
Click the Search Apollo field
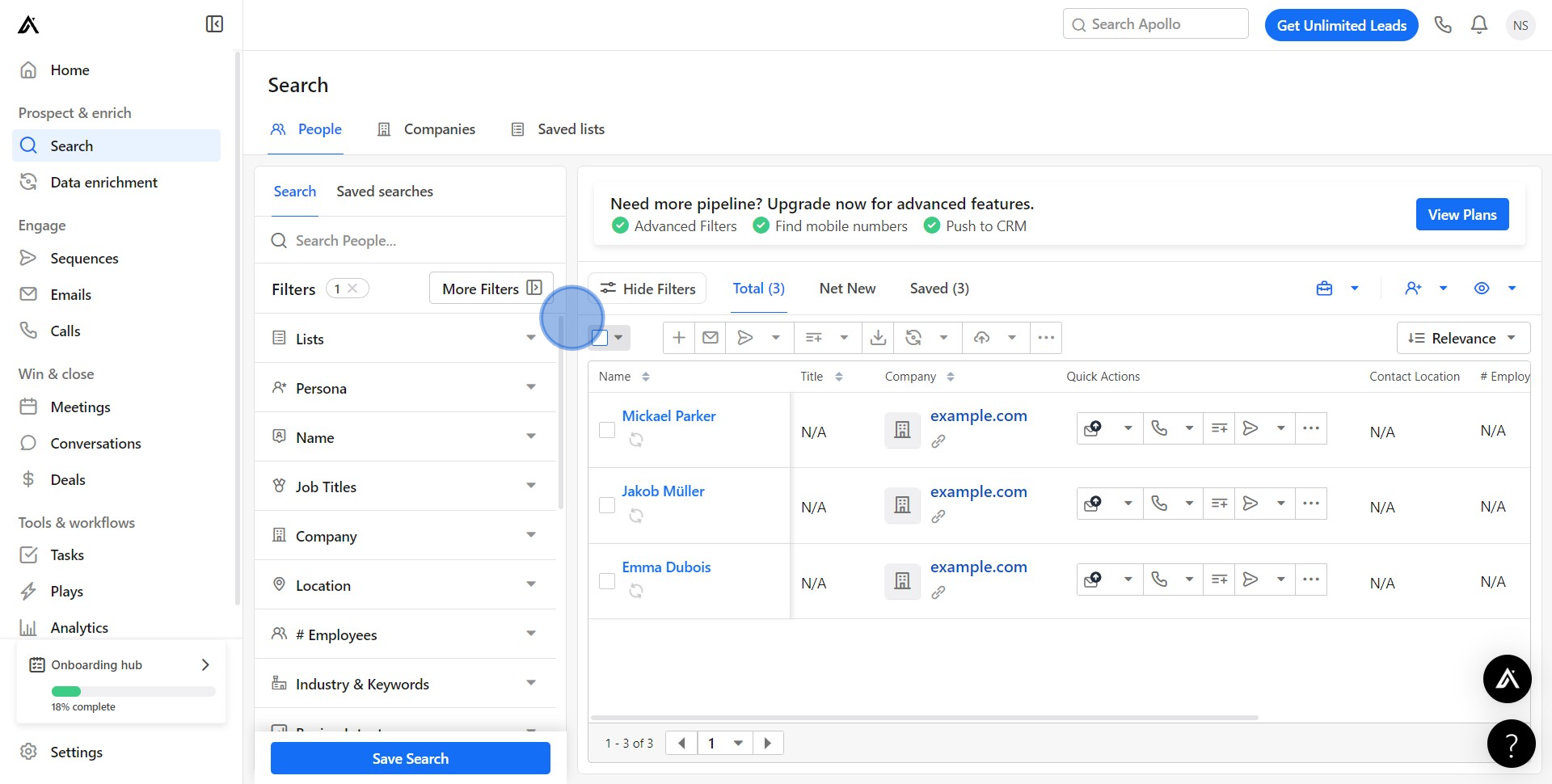[x=1156, y=24]
